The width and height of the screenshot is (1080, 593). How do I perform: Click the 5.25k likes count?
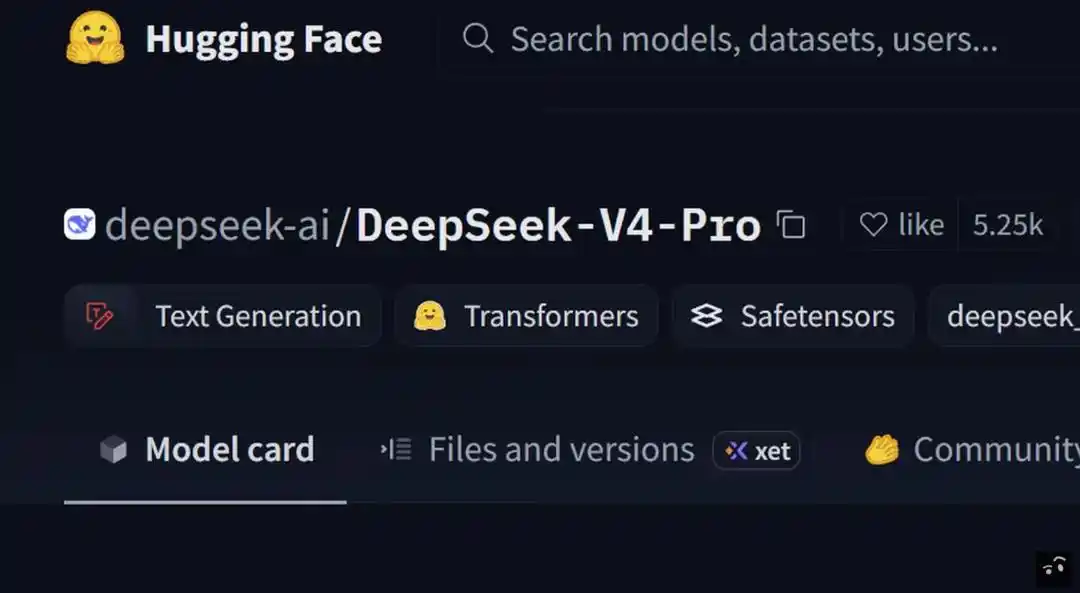(x=1008, y=225)
